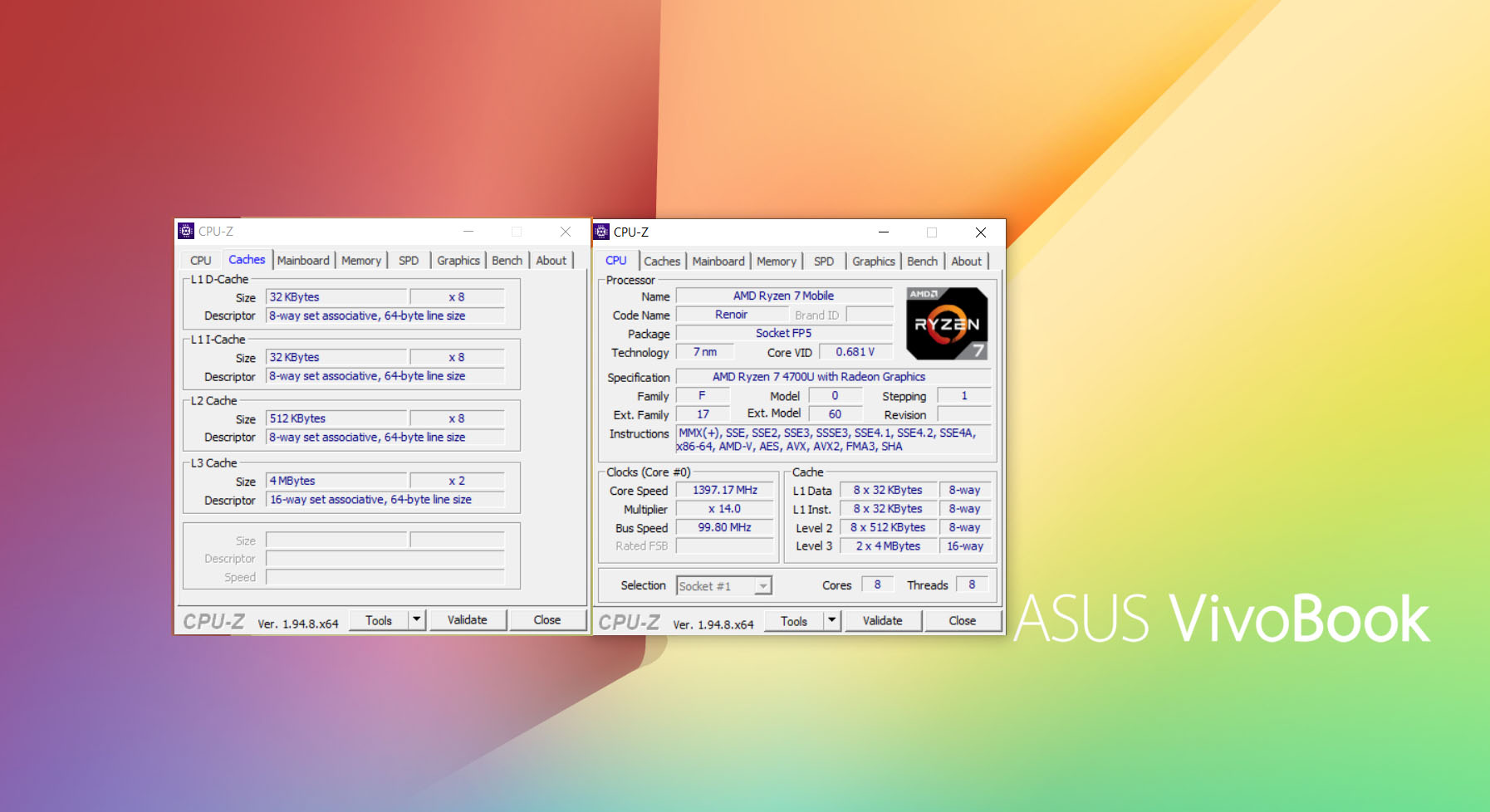This screenshot has height=812, width=1490.
Task: Click Validate in the Processor window
Action: 883,621
